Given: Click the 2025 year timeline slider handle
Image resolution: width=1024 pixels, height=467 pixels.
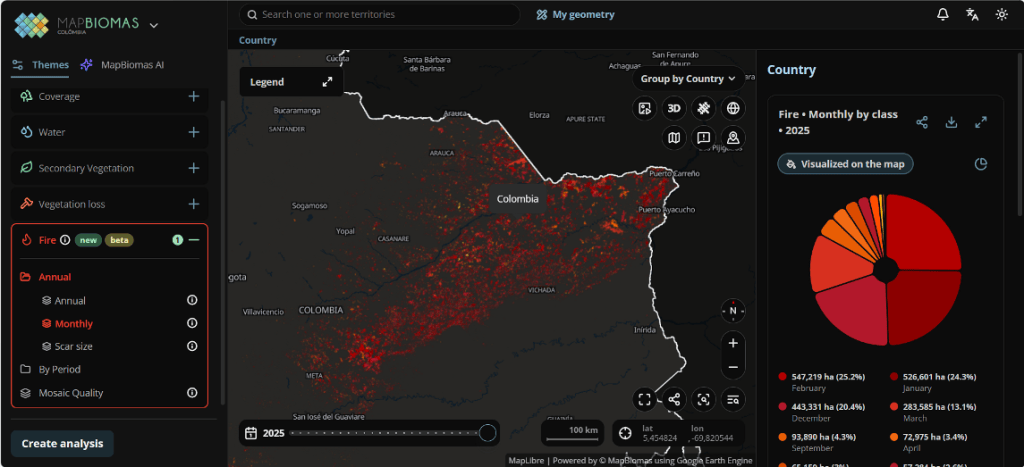Looking at the screenshot, I should pyautogui.click(x=487, y=432).
